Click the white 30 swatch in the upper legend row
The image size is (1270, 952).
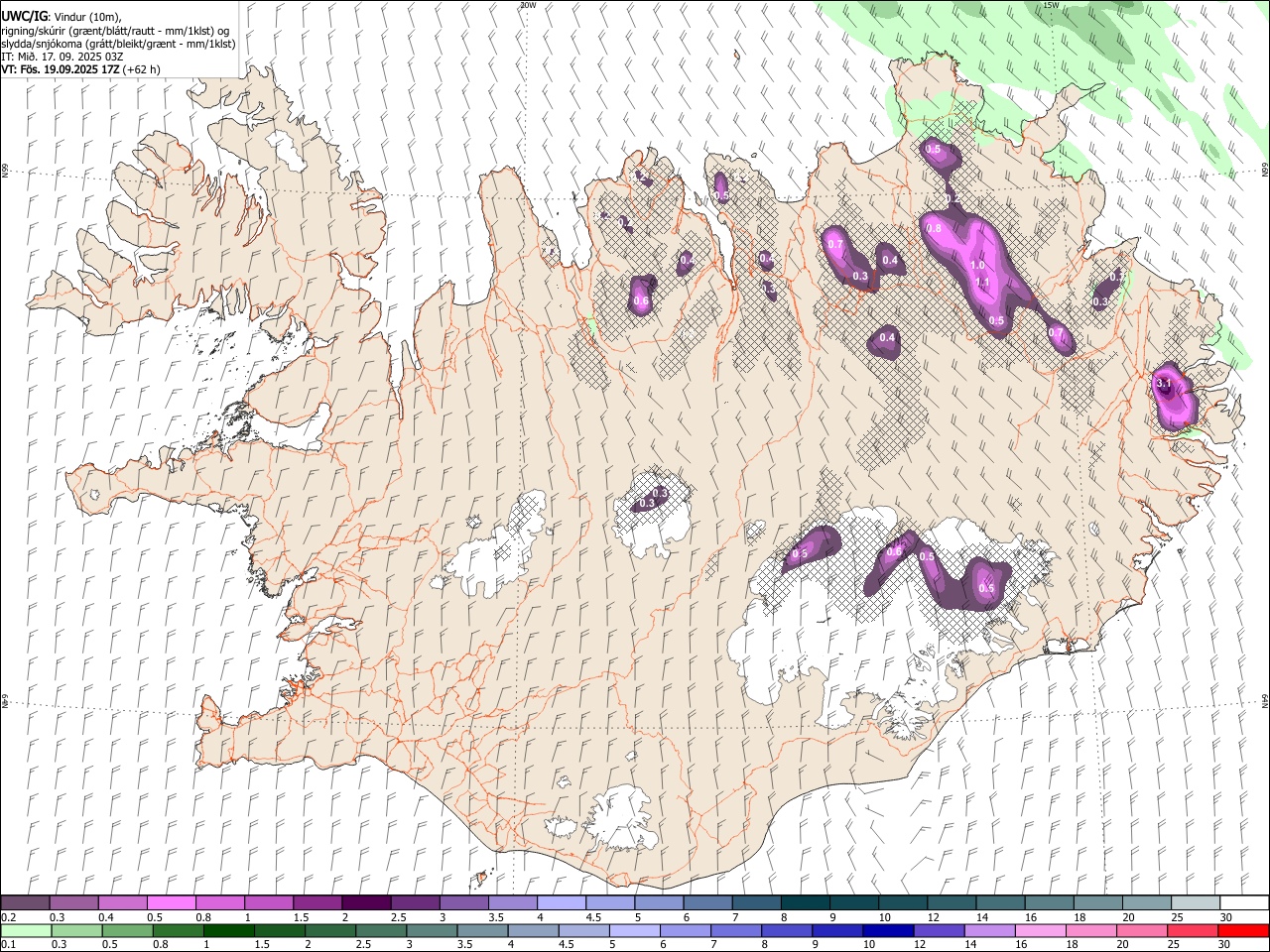coord(1244,903)
